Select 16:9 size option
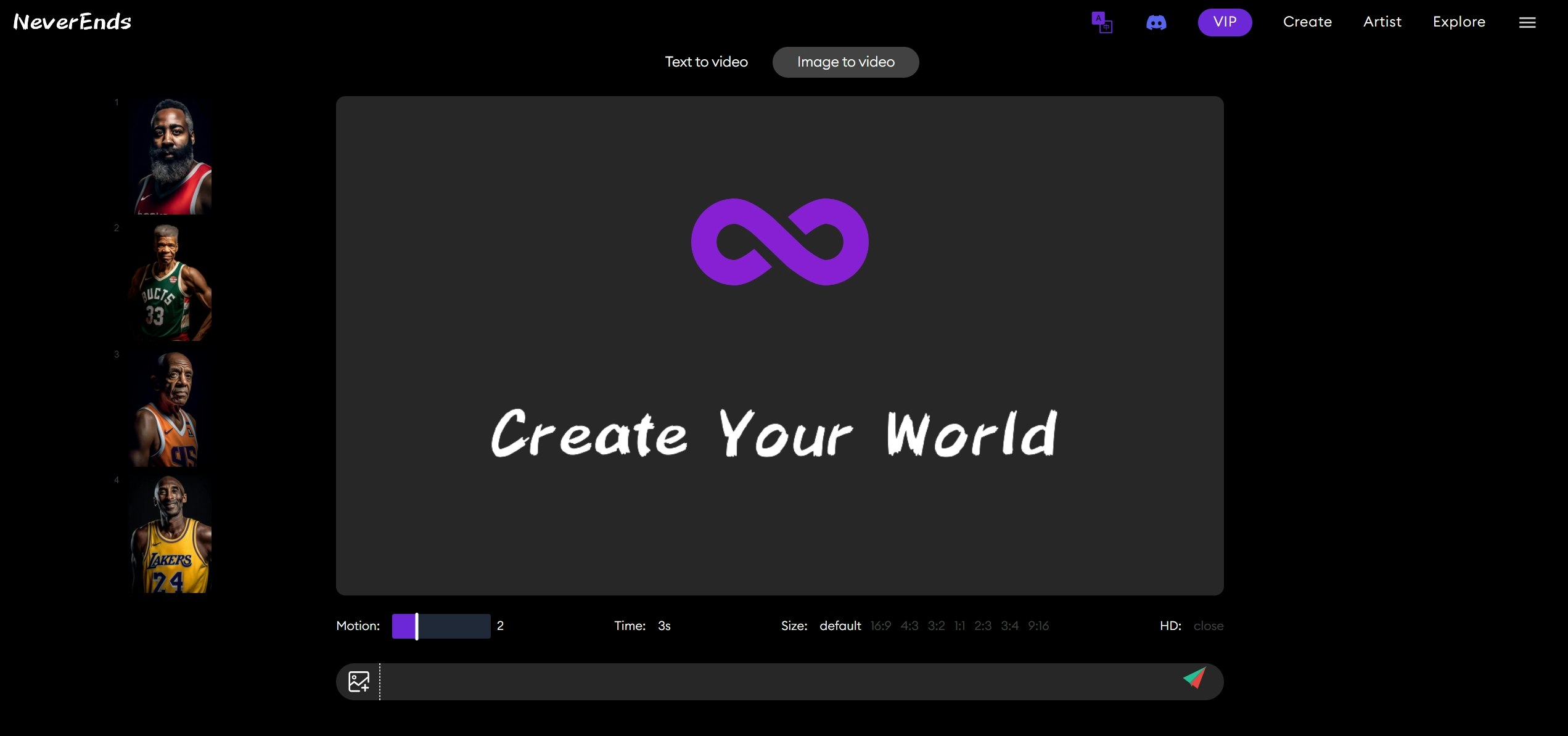 pos(880,626)
